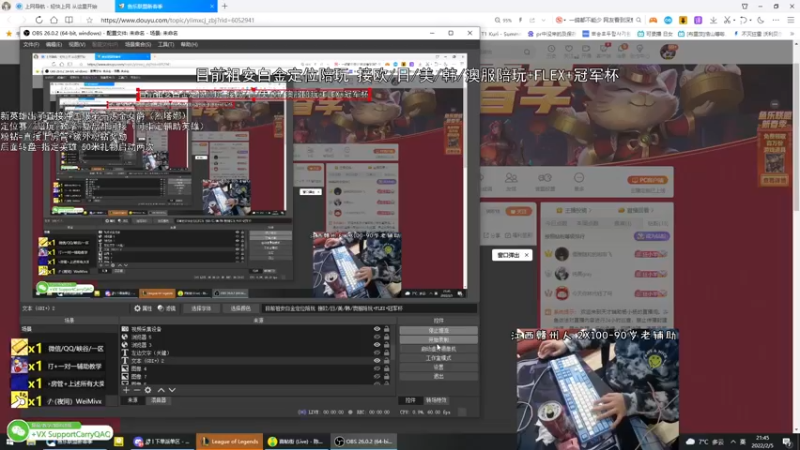
Task: Open the three-dots more icon in browser toolbar
Action: pos(776,20)
